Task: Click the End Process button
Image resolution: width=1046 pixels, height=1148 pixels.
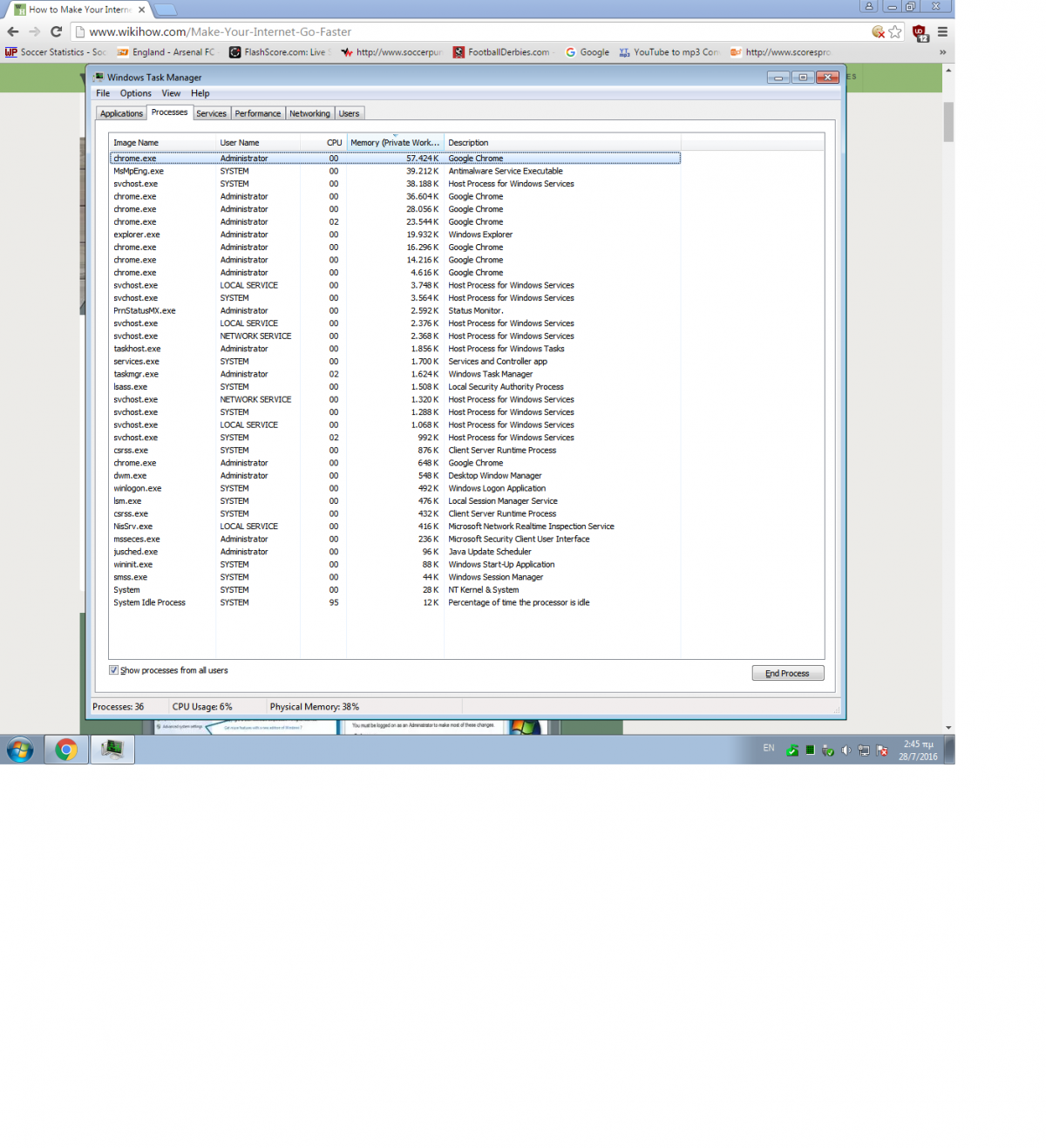Action: (x=788, y=673)
